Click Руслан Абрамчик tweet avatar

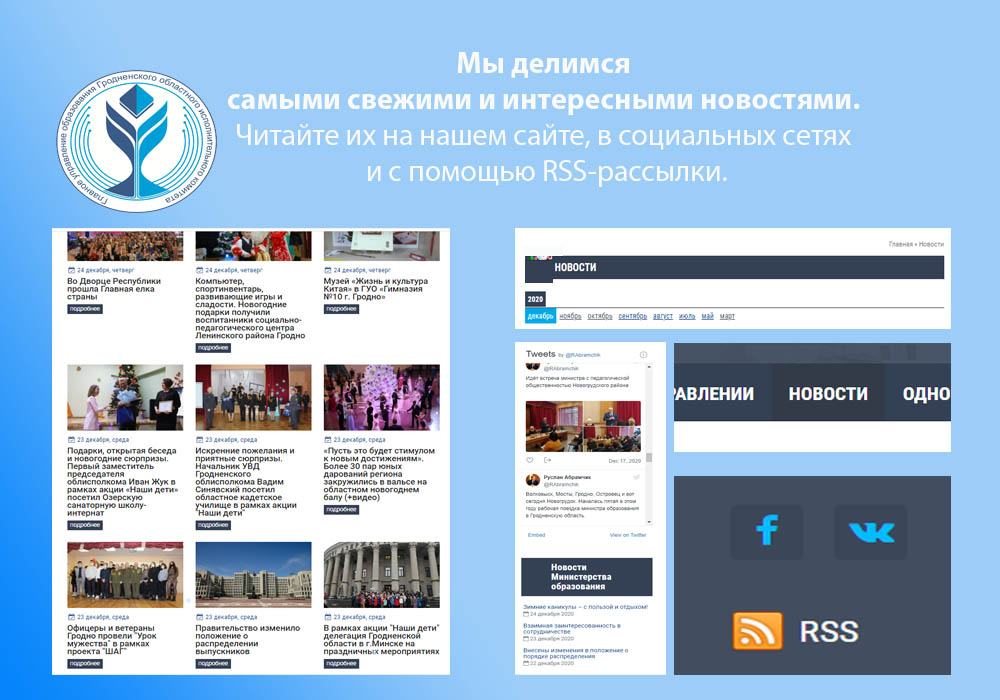click(533, 480)
